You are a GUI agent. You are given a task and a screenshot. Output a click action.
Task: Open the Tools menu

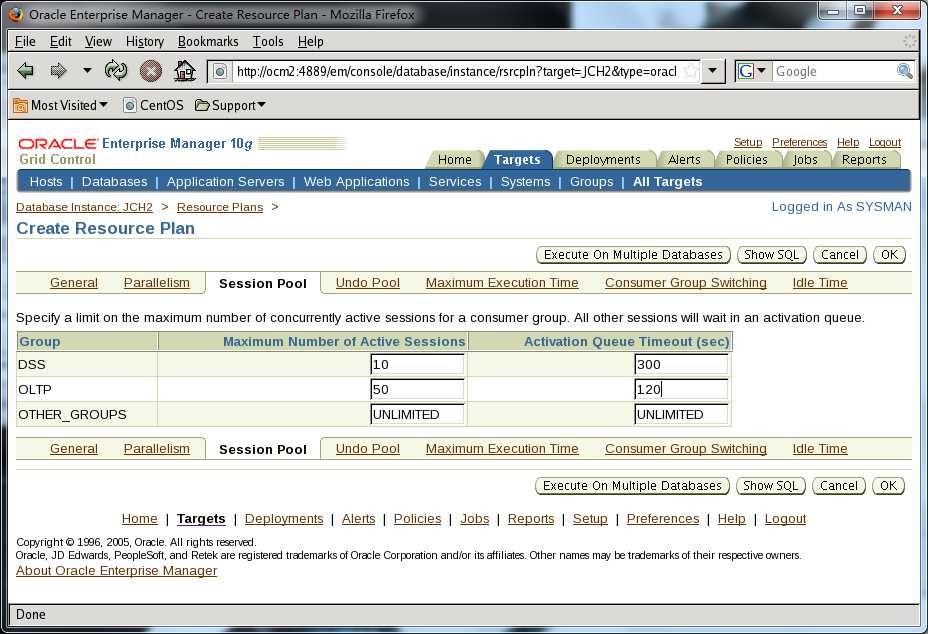[268, 41]
